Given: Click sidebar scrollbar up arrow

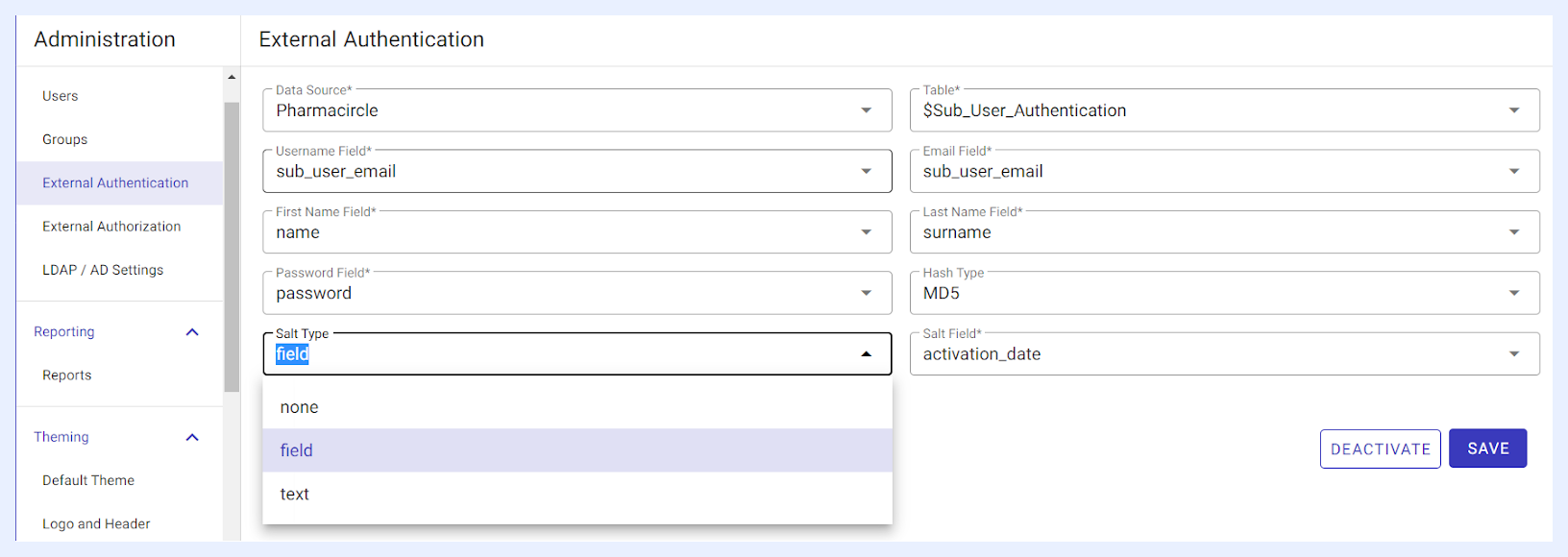Looking at the screenshot, I should (232, 77).
